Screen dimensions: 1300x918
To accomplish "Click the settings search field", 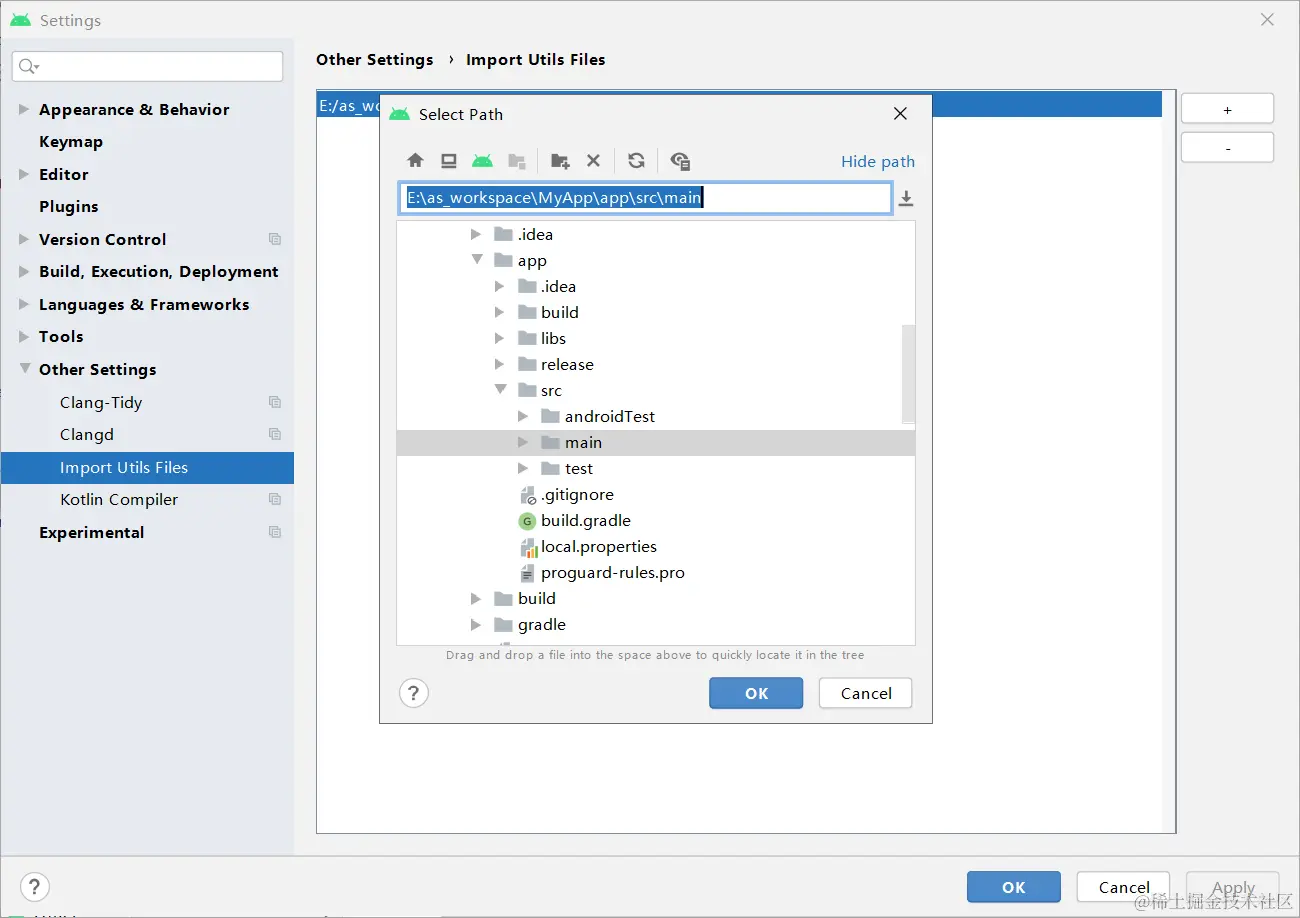I will pos(148,67).
